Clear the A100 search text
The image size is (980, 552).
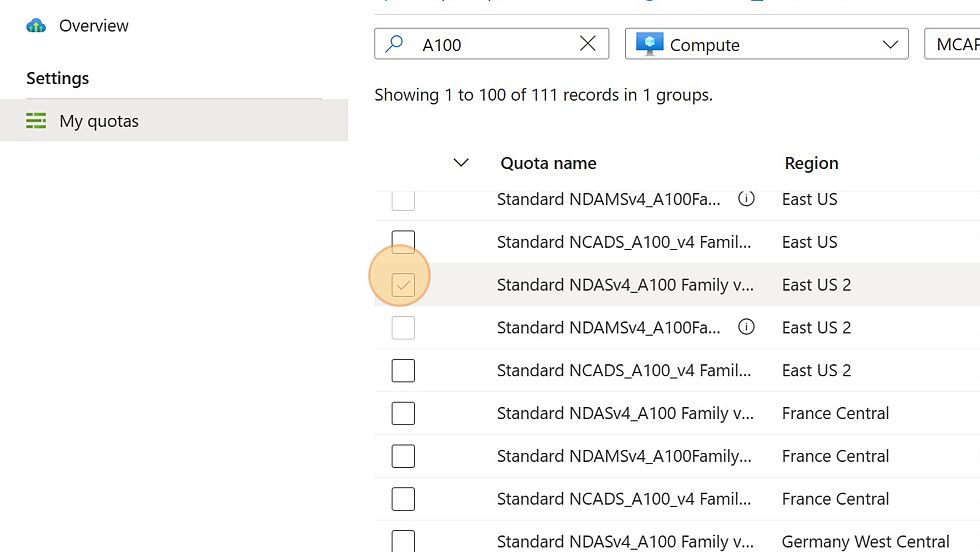(588, 44)
